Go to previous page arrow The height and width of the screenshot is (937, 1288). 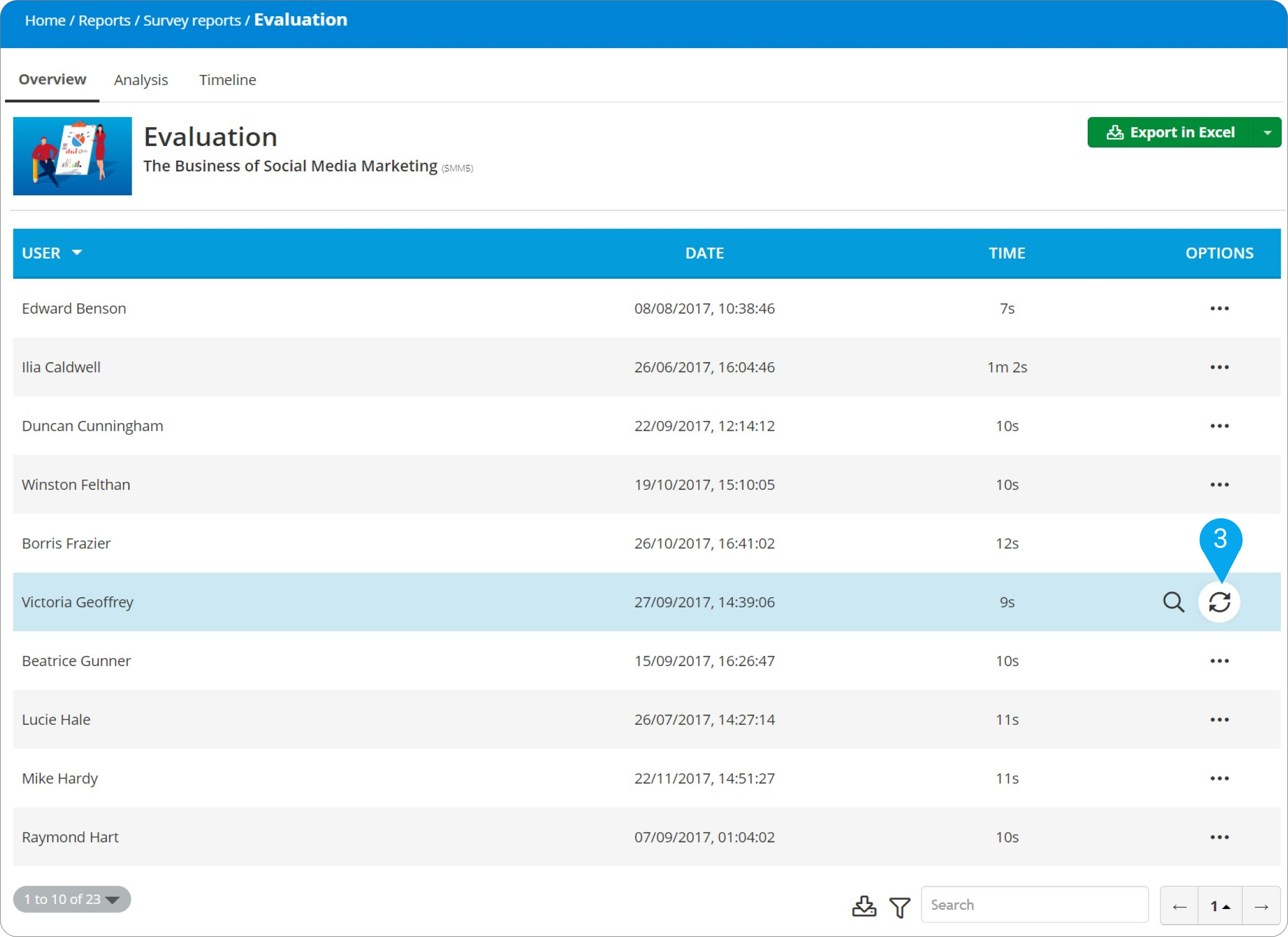point(1179,906)
